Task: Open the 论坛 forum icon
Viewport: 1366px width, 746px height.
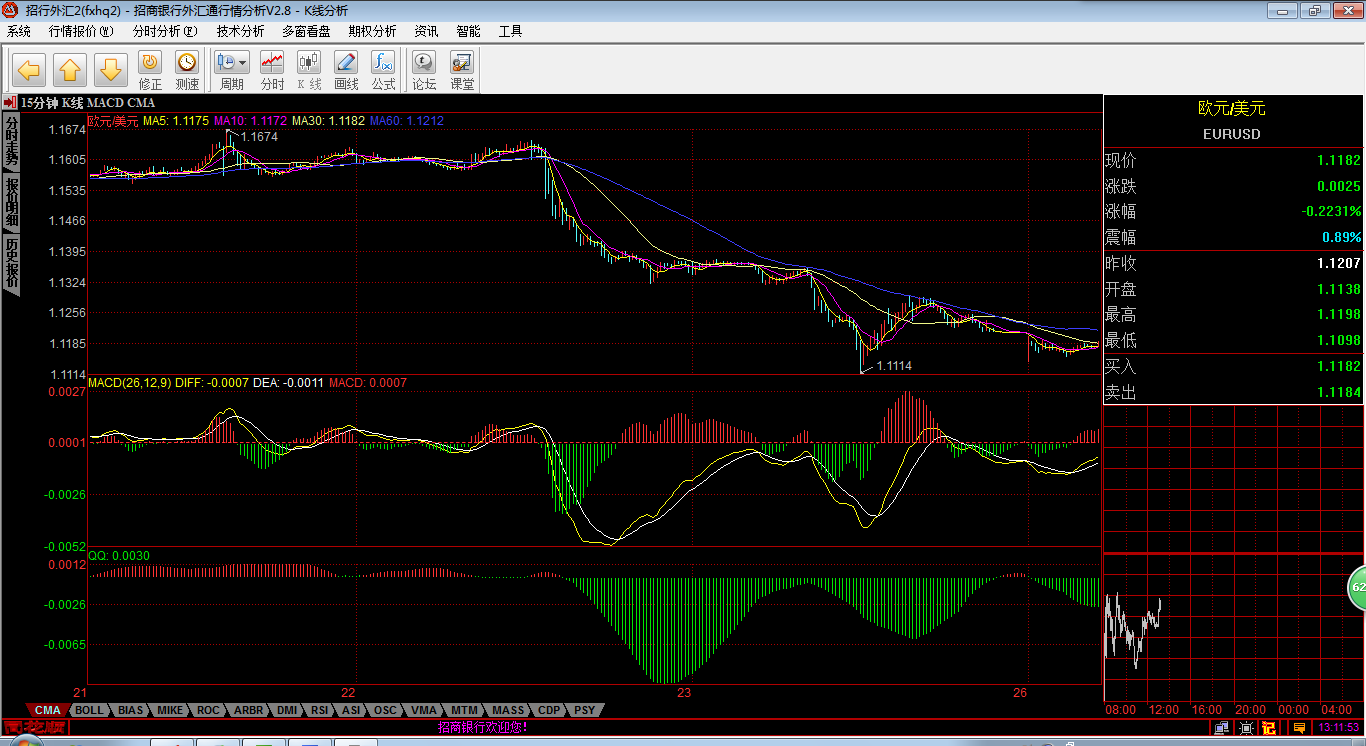Action: pos(424,71)
